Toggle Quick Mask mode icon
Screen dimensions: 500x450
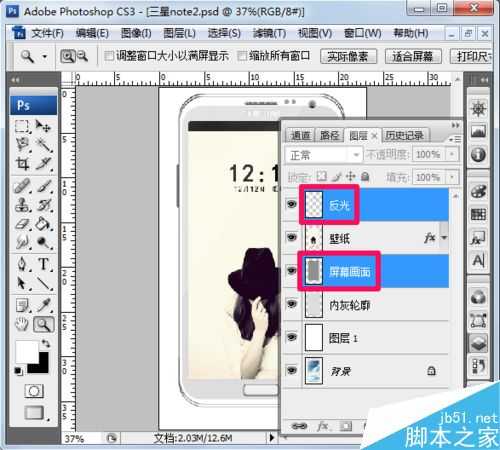click(x=34, y=391)
